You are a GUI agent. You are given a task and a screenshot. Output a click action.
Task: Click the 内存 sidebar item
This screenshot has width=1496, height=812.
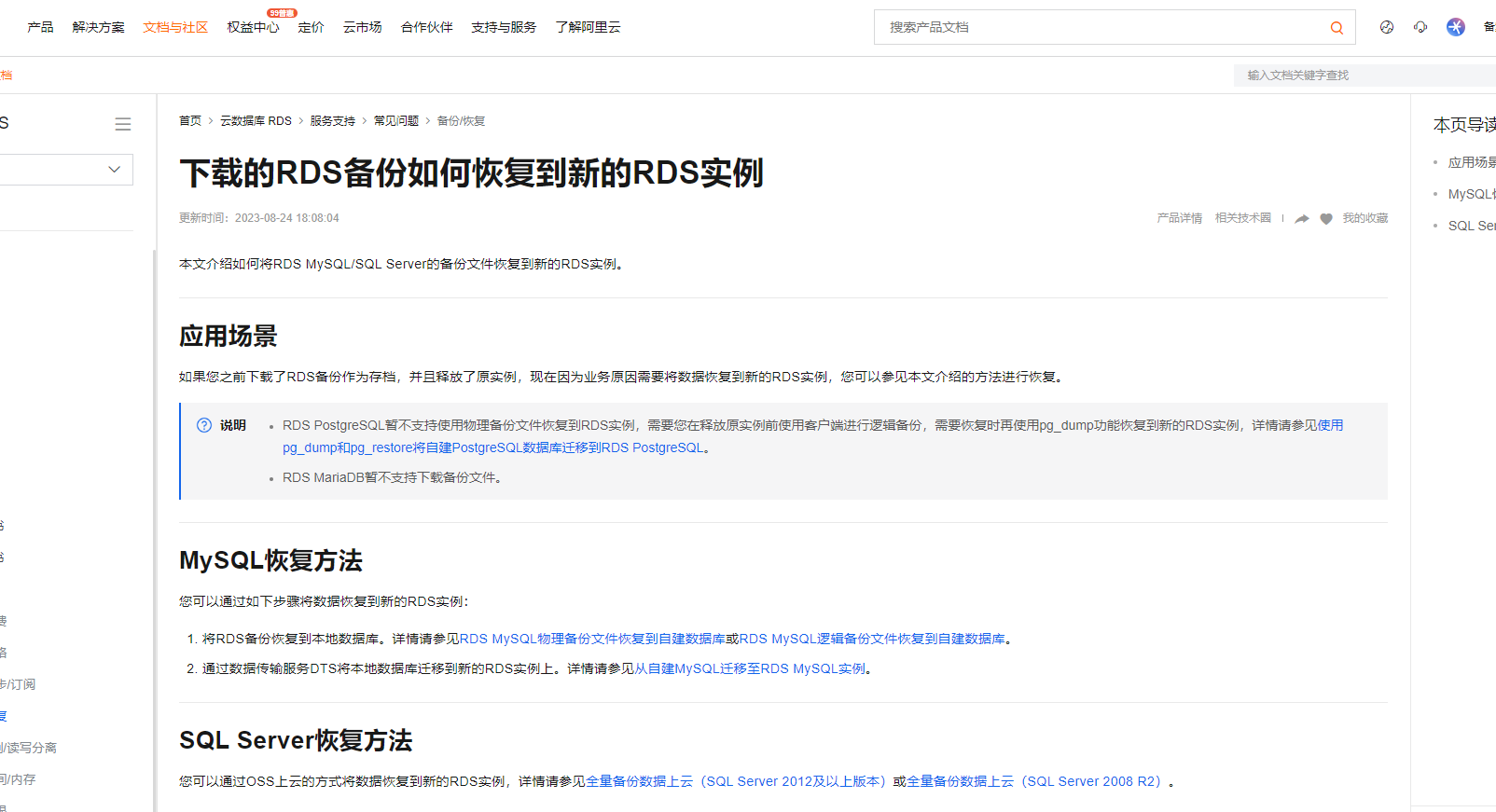18,779
